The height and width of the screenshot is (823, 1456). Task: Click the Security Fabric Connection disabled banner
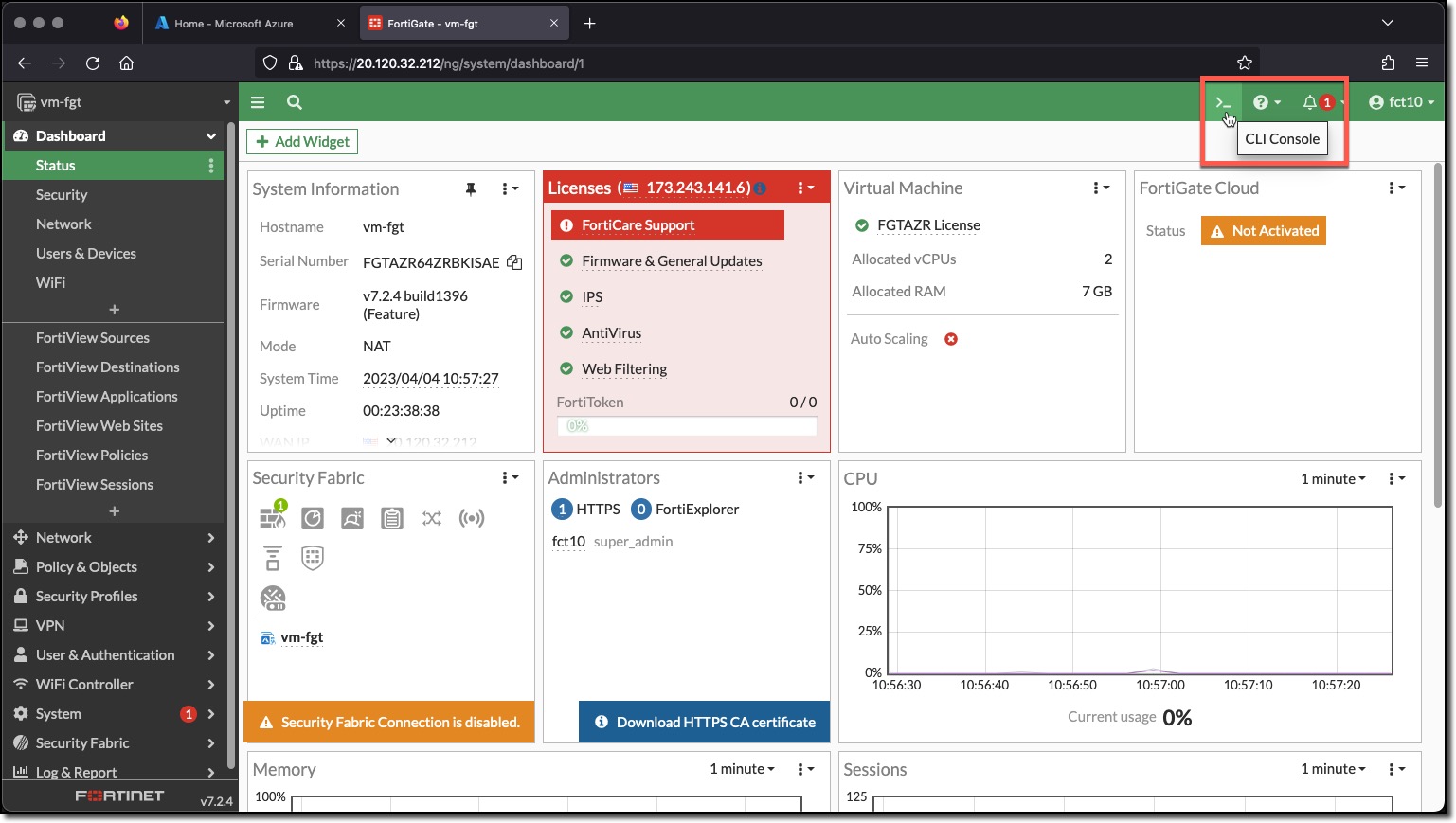[389, 722]
